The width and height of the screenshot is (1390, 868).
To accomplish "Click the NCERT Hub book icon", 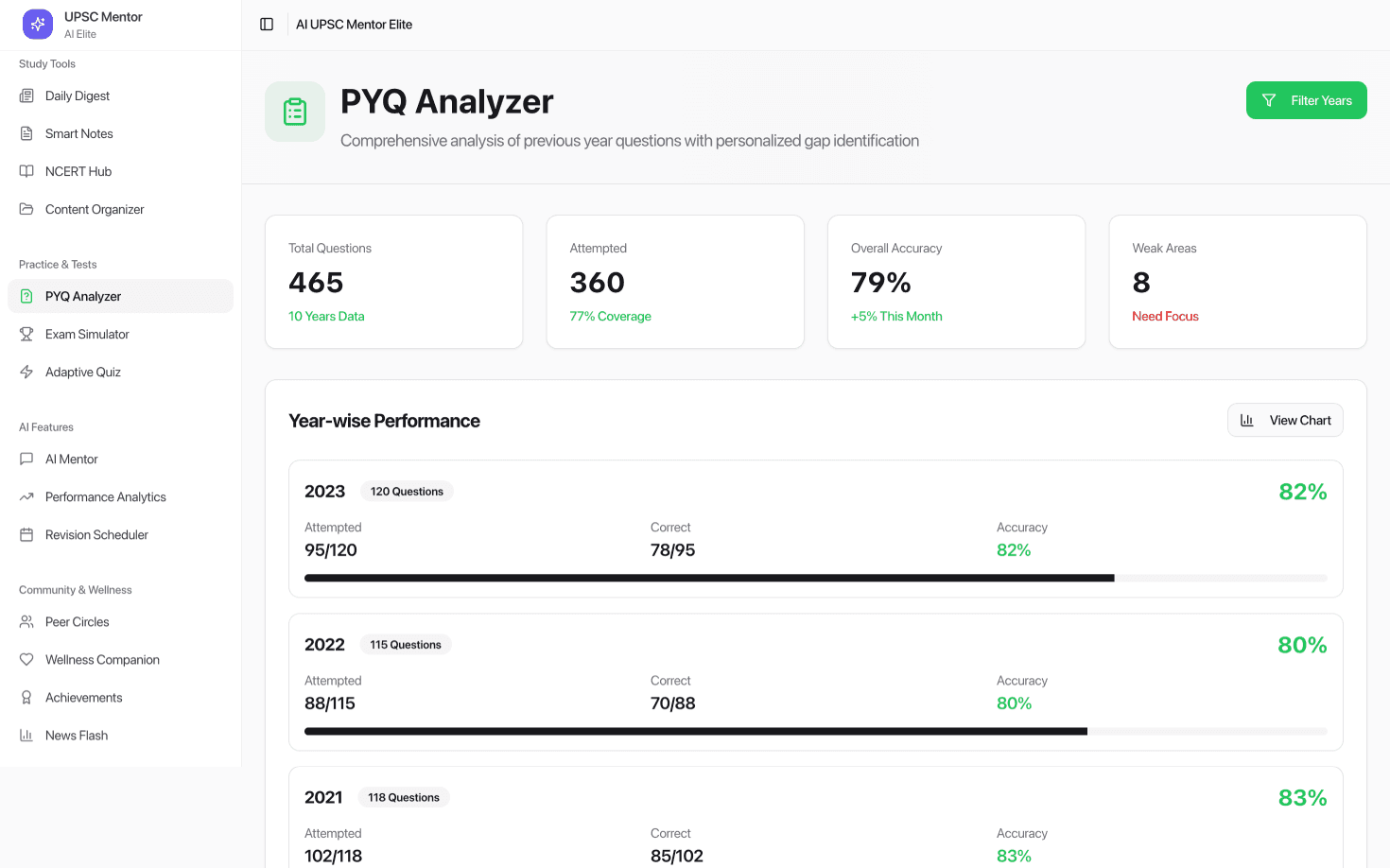I will 26,171.
